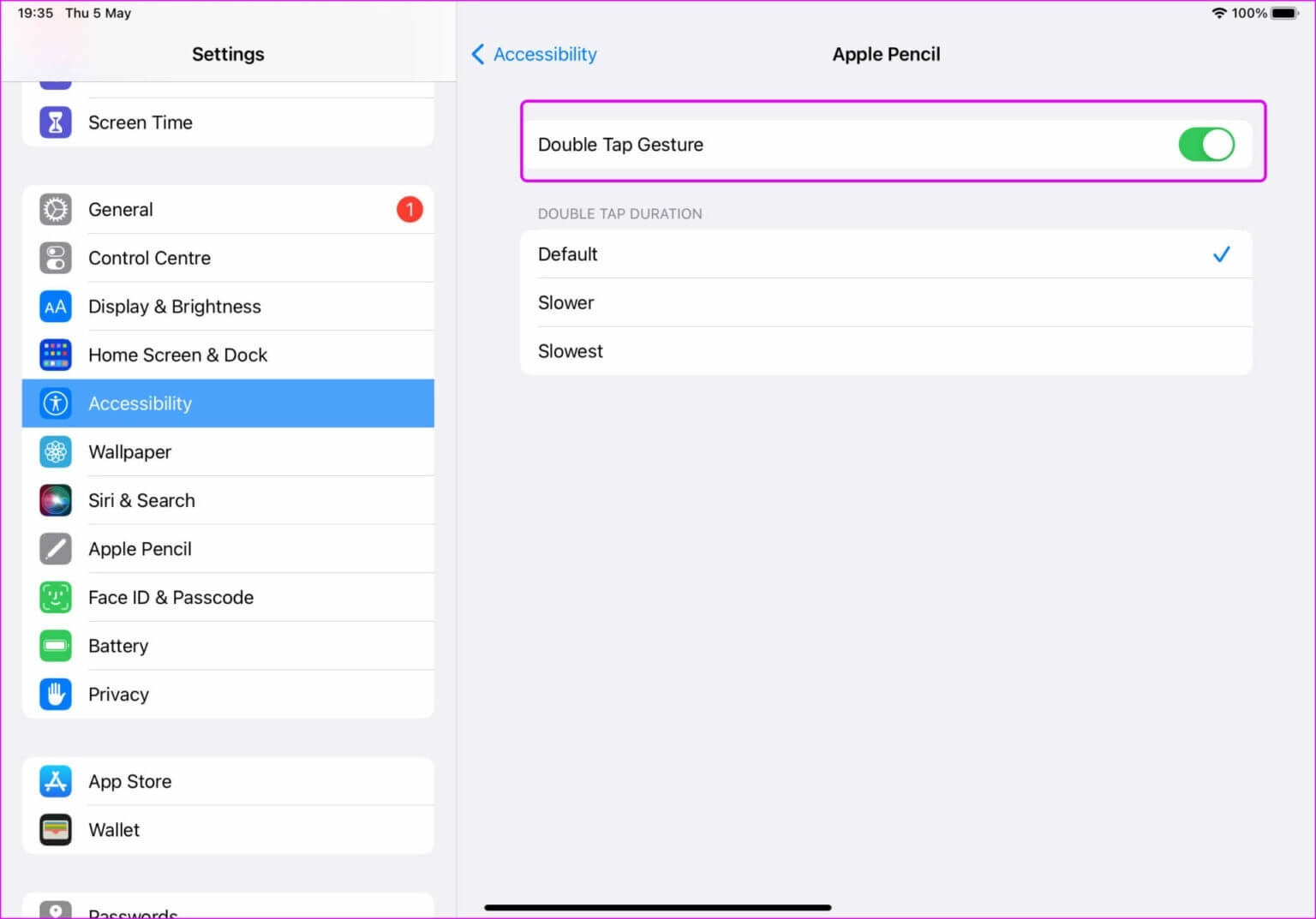Open Display & Brightness settings
Viewport: 1316px width, 919px height.
[228, 307]
